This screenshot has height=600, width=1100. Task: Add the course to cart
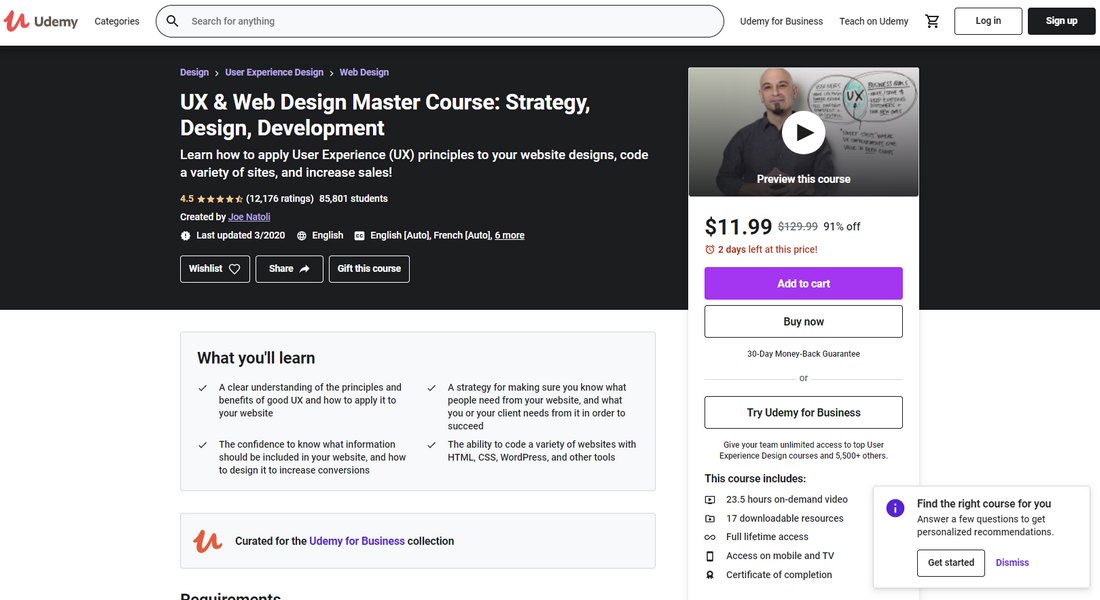point(803,284)
